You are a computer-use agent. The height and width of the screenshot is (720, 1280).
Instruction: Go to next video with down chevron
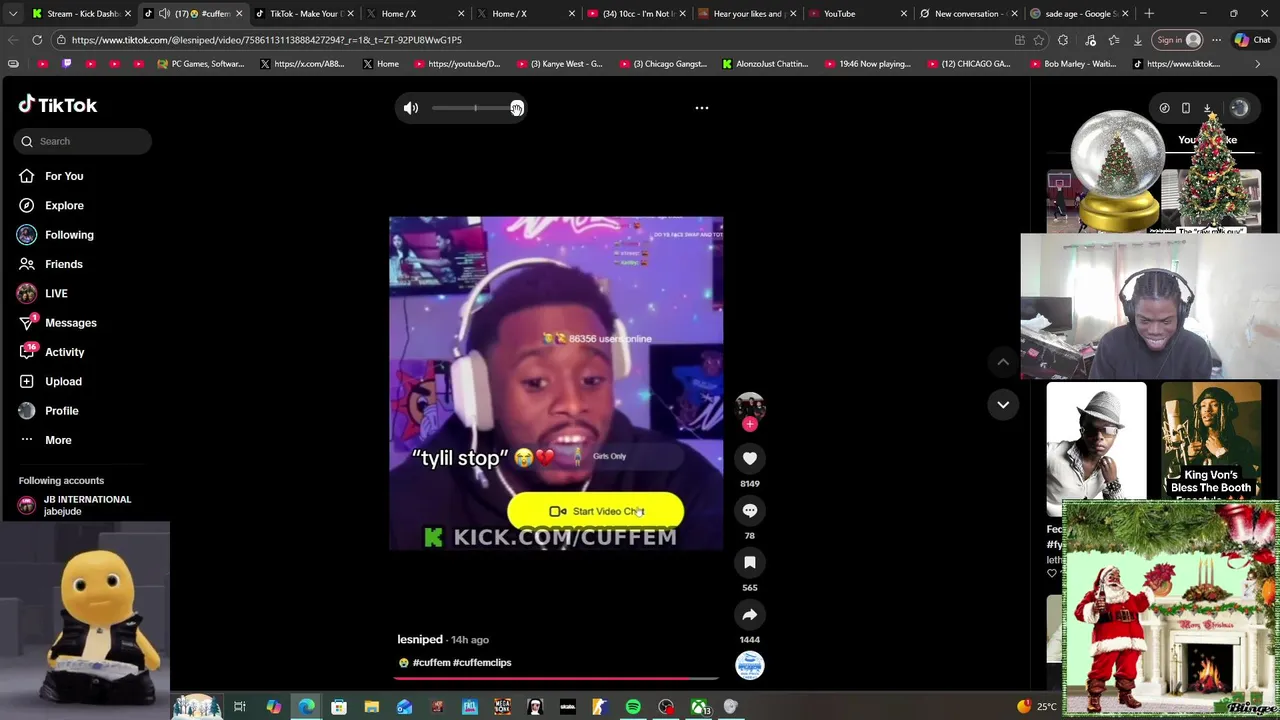click(x=1003, y=404)
